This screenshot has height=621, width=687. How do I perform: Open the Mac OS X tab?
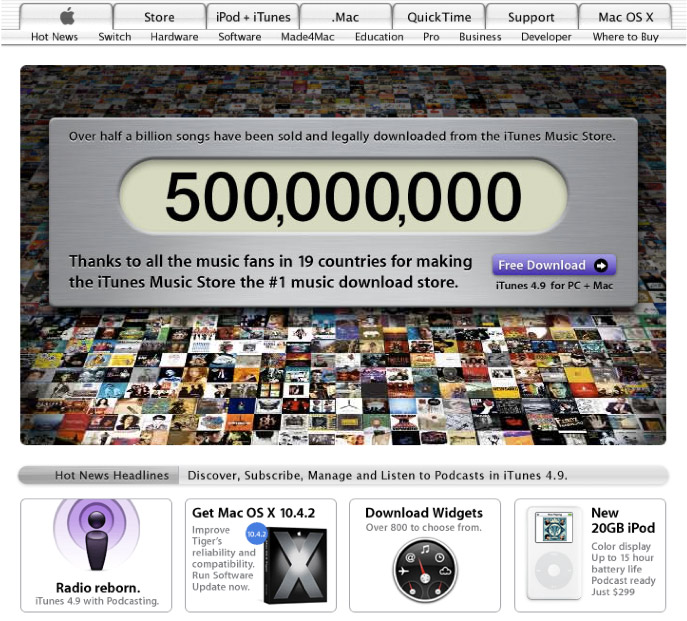coord(625,17)
